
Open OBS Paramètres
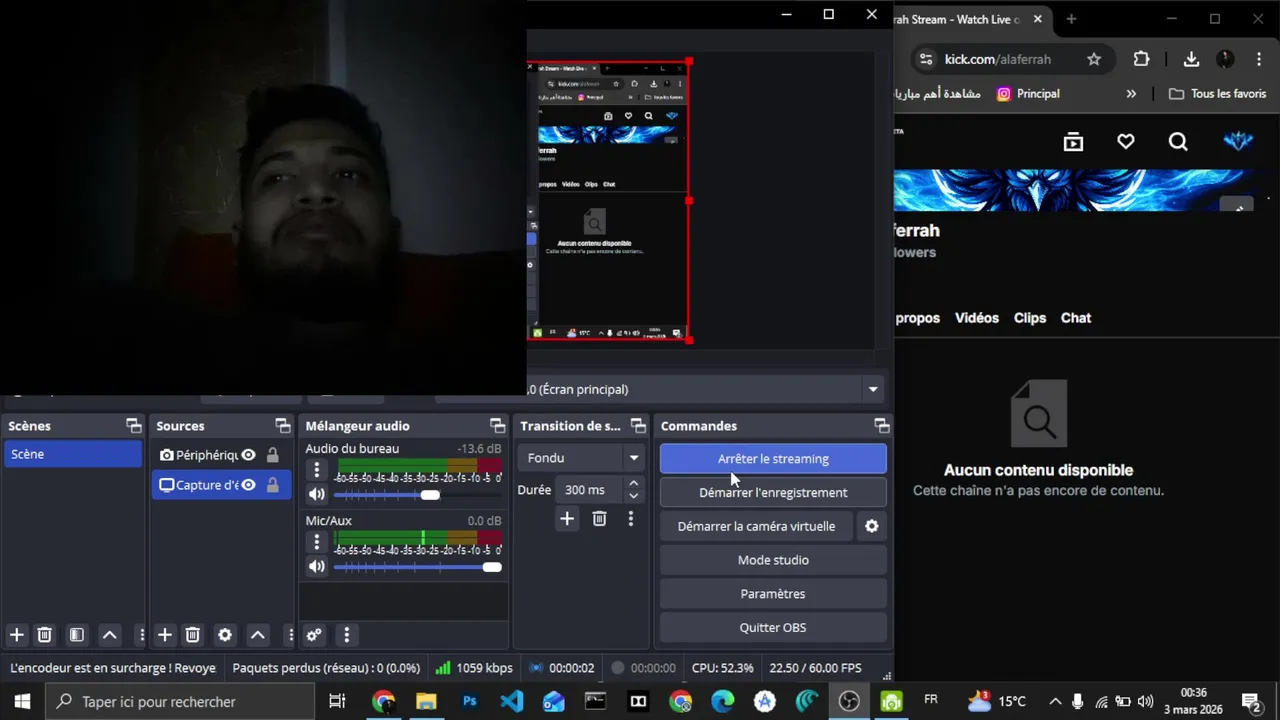point(773,594)
